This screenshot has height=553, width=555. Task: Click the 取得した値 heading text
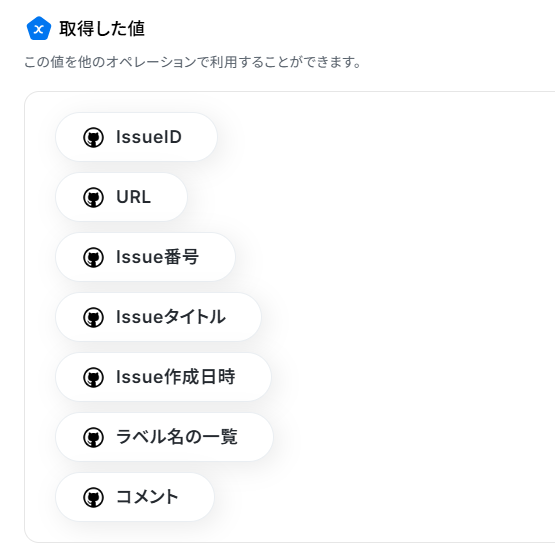pyautogui.click(x=102, y=29)
